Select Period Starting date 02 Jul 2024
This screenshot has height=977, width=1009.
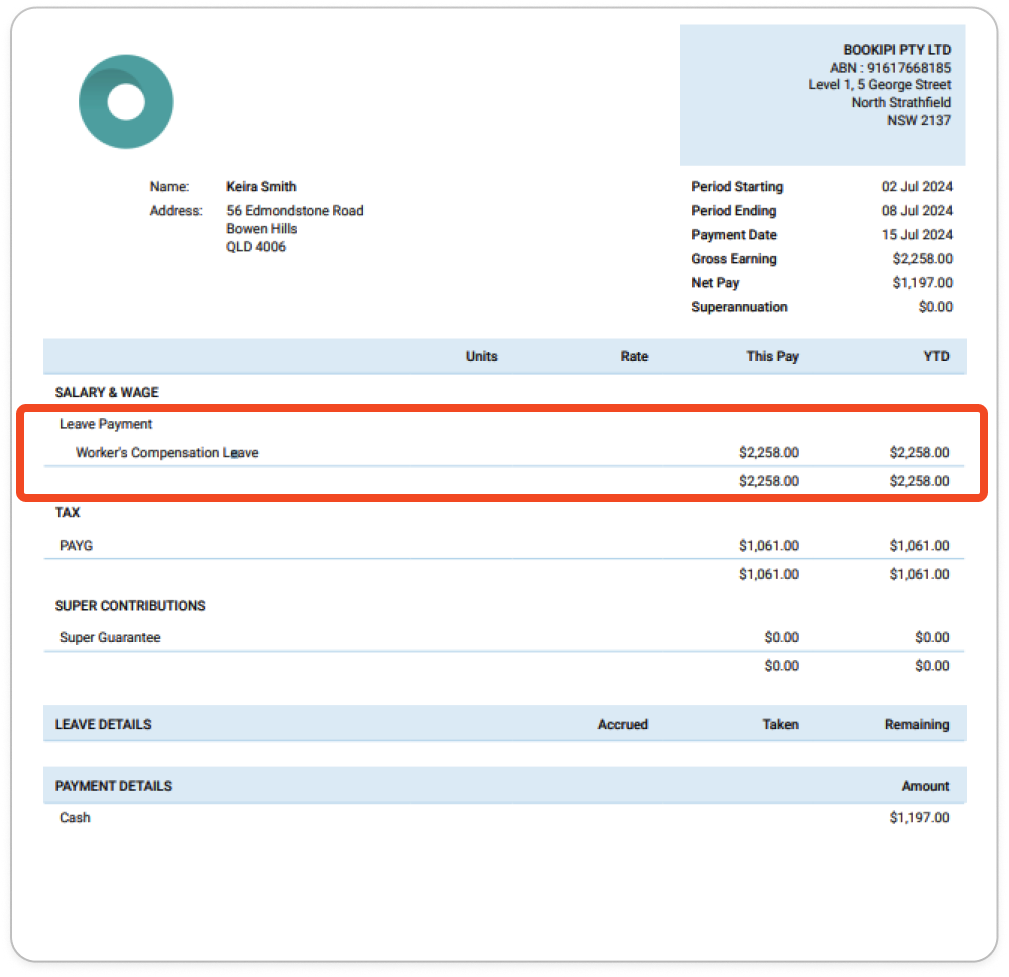tap(917, 187)
